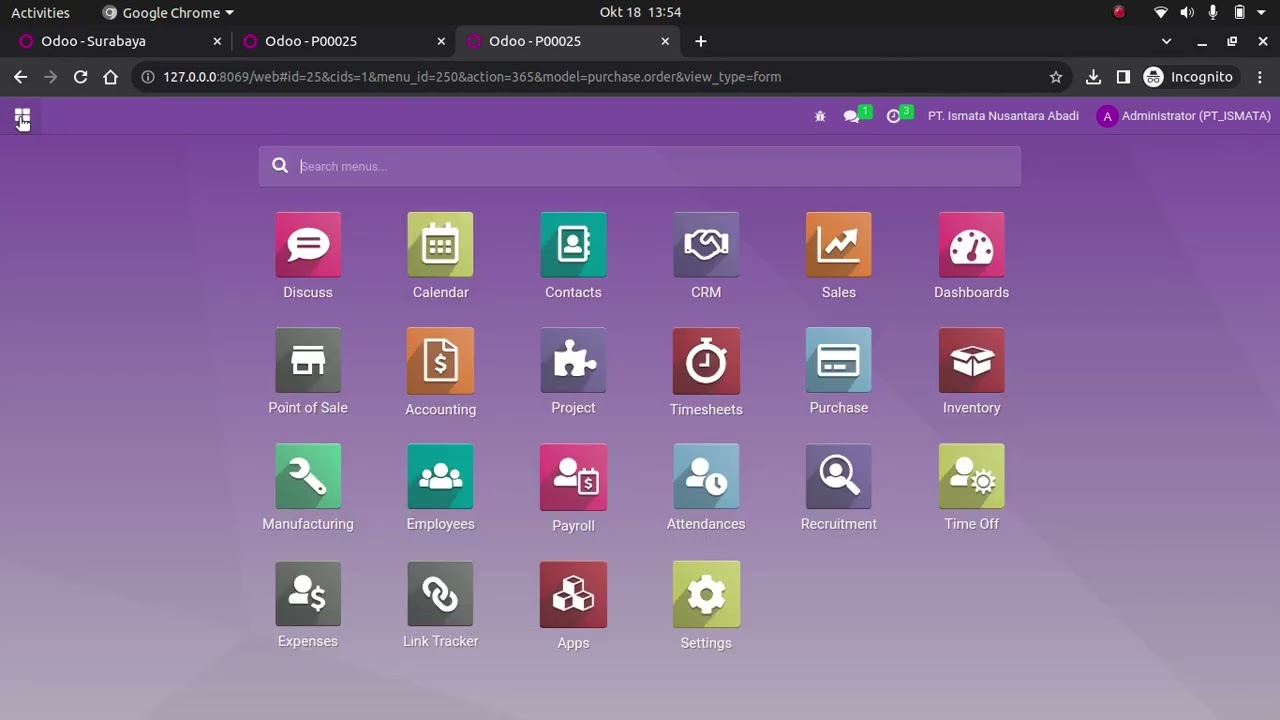Launch the Manufacturing app

tap(308, 488)
